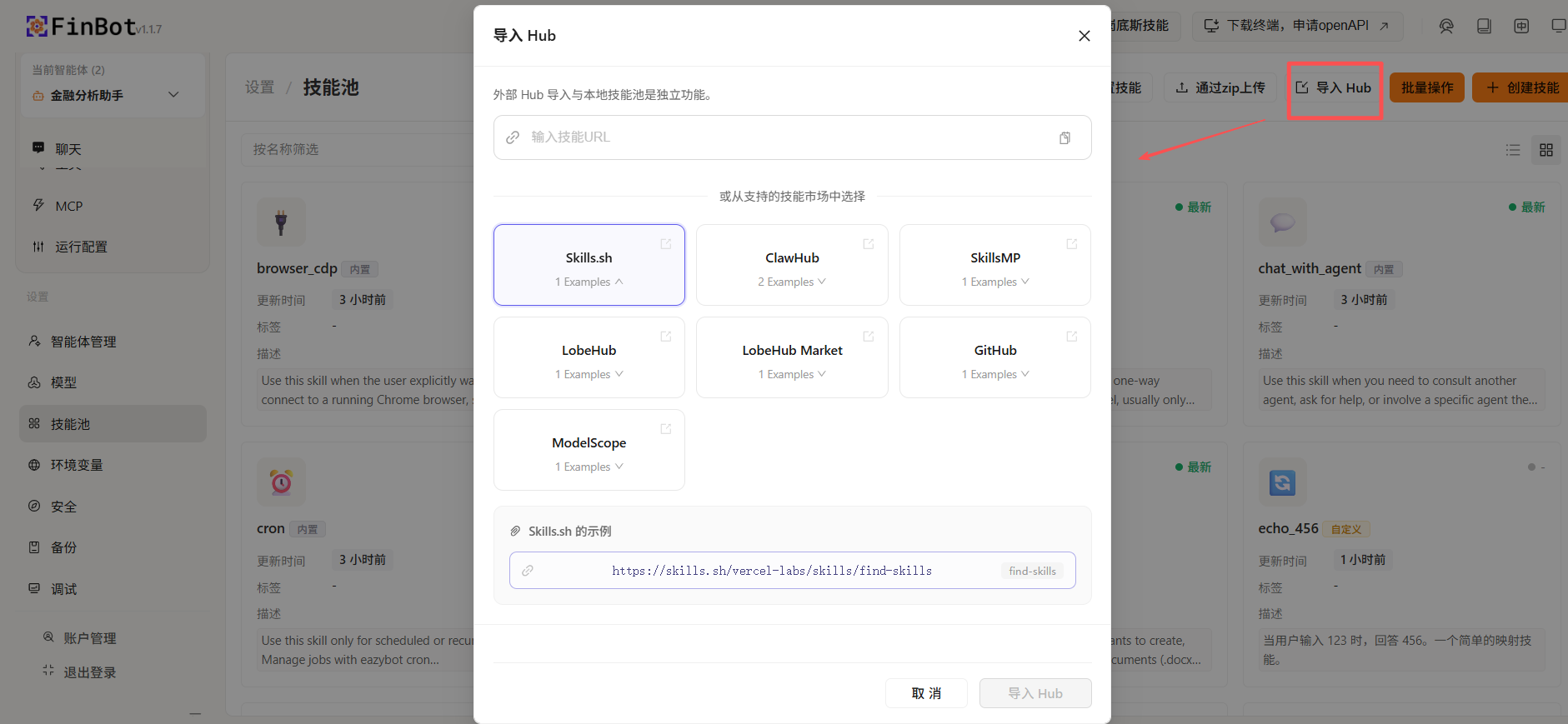This screenshot has height=724, width=1568.
Task: Expand SkillsMP 1 Examples
Action: tap(995, 282)
